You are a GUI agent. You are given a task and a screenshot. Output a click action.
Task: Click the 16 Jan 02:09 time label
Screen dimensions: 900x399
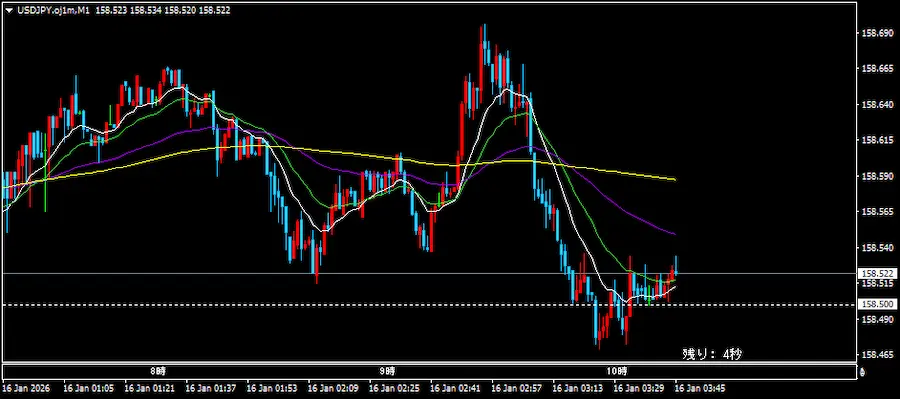coord(332,388)
